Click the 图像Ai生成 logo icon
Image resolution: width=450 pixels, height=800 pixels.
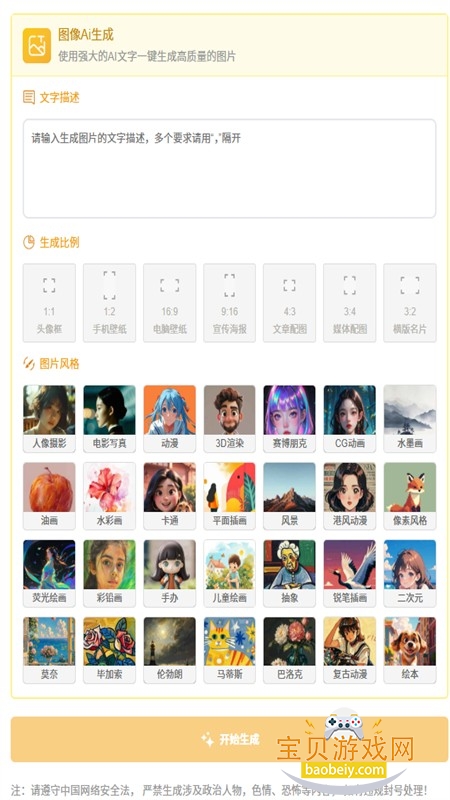(37, 45)
